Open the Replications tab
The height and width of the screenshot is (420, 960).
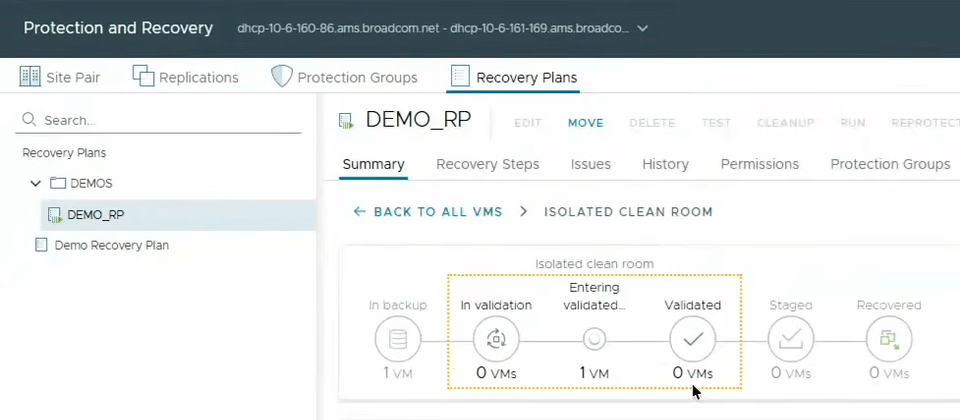[x=186, y=78]
